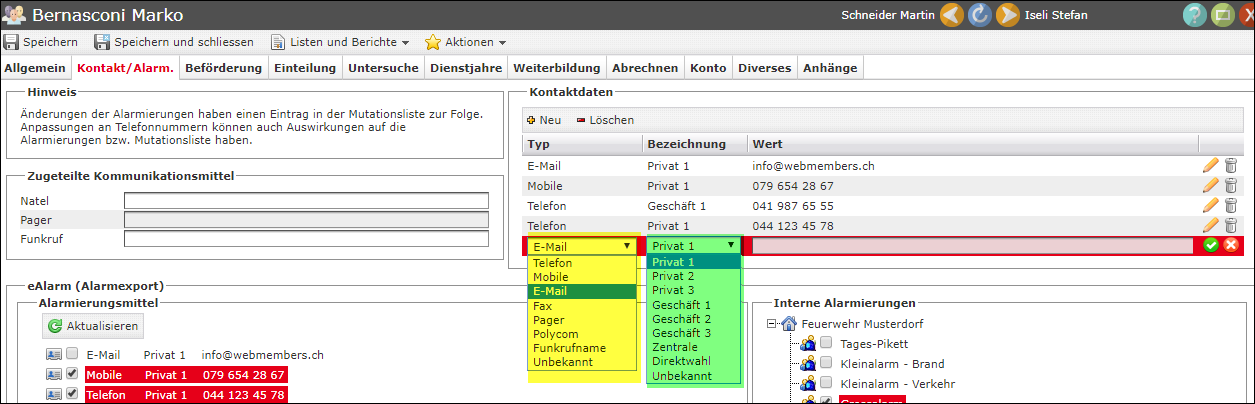Screen dimensions: 1255x404
Task: Click Löschen in Kontaktdaten toolbar
Action: 605,120
